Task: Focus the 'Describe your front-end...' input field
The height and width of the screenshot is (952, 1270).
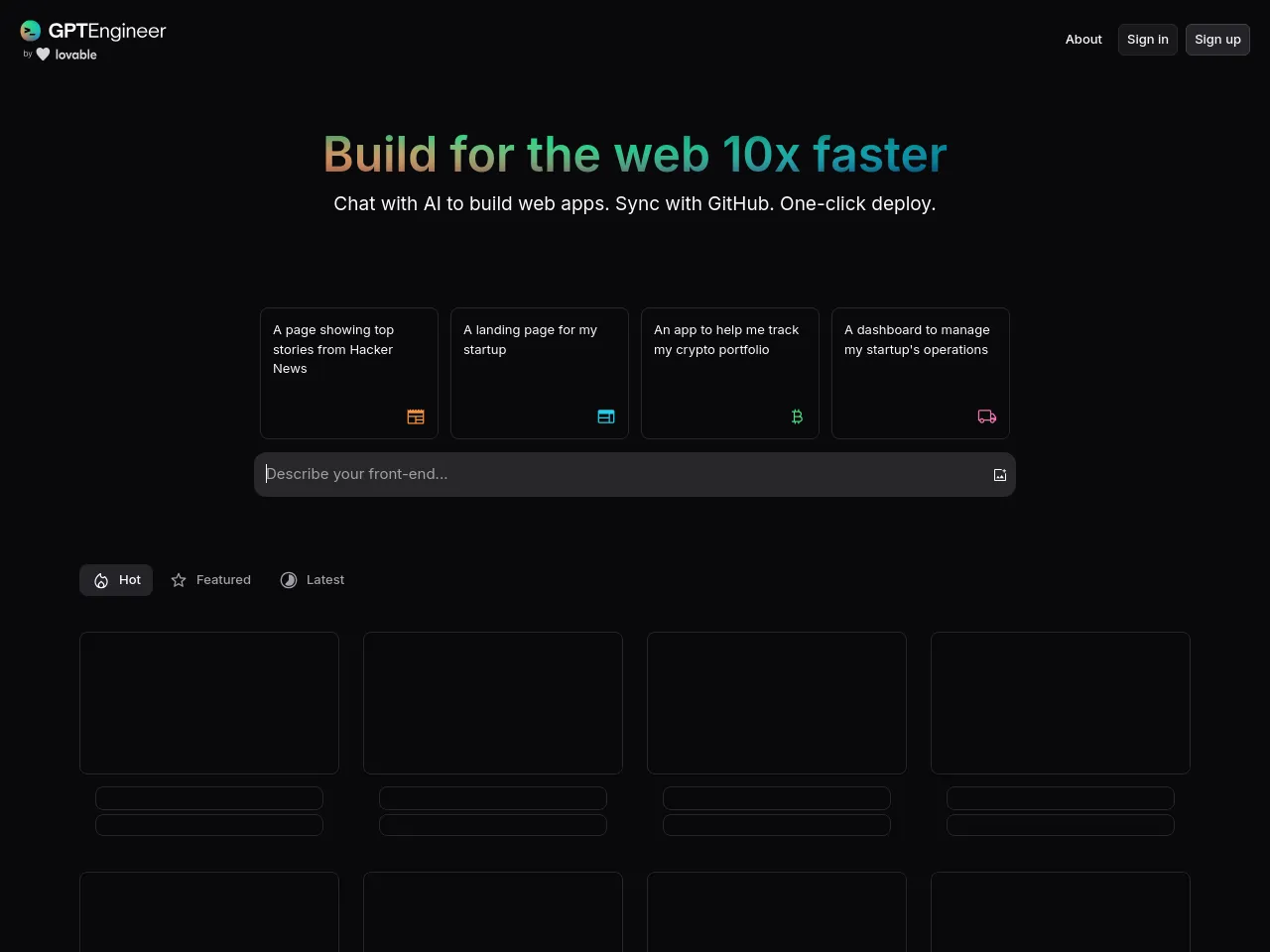Action: [625, 474]
